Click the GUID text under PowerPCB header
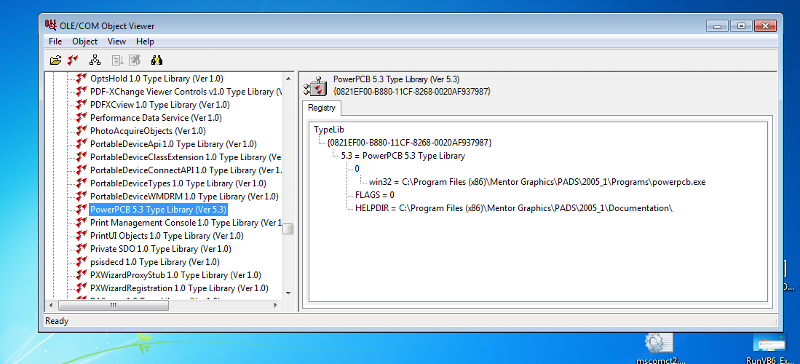The height and width of the screenshot is (364, 800). coord(412,91)
